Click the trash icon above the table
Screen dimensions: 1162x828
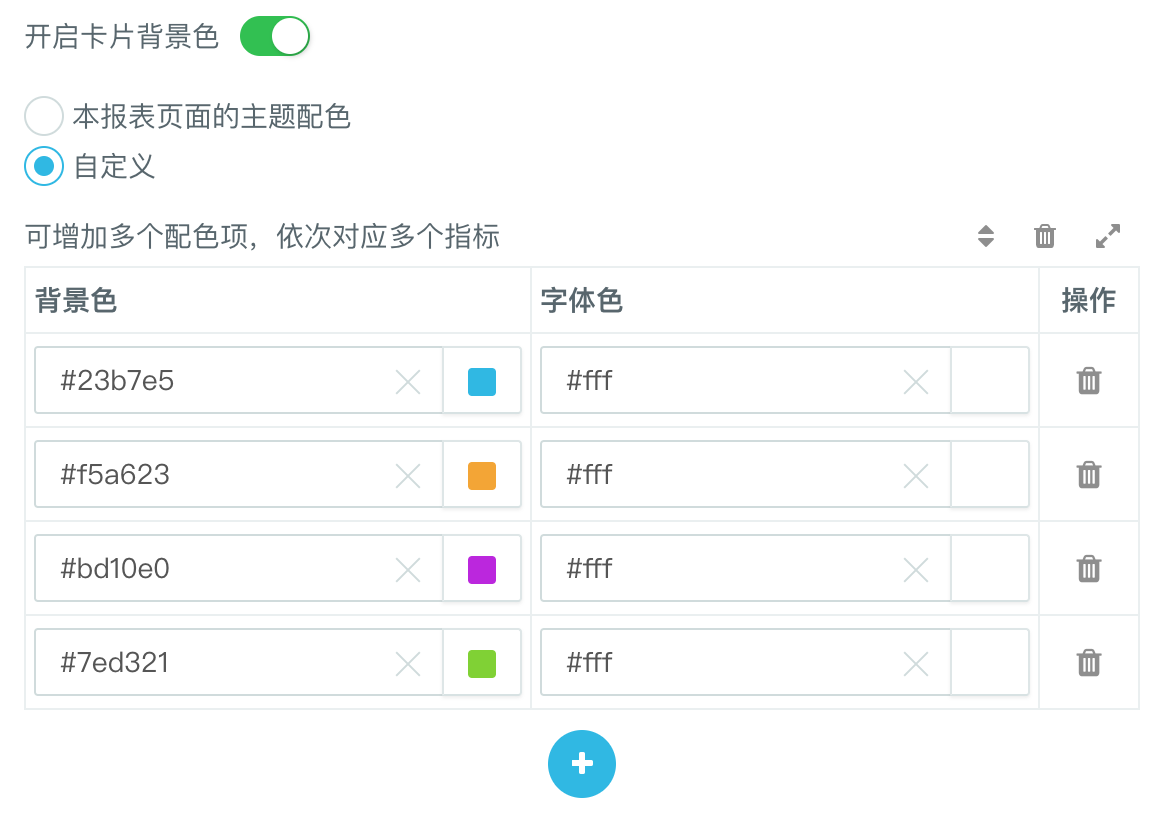click(x=1045, y=236)
